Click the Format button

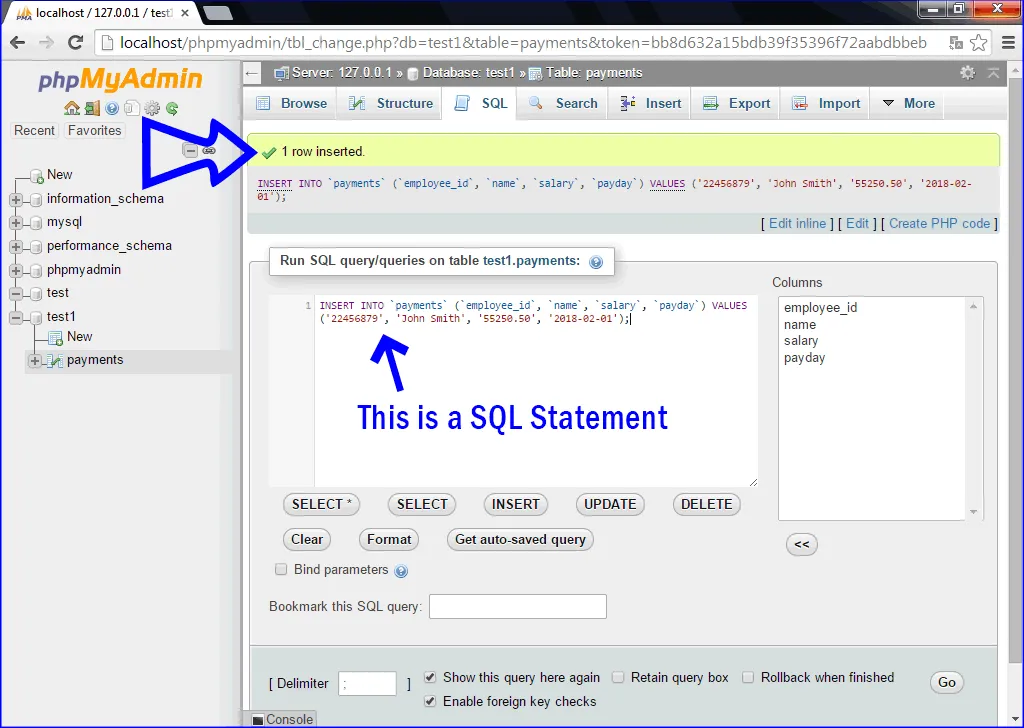(x=389, y=539)
